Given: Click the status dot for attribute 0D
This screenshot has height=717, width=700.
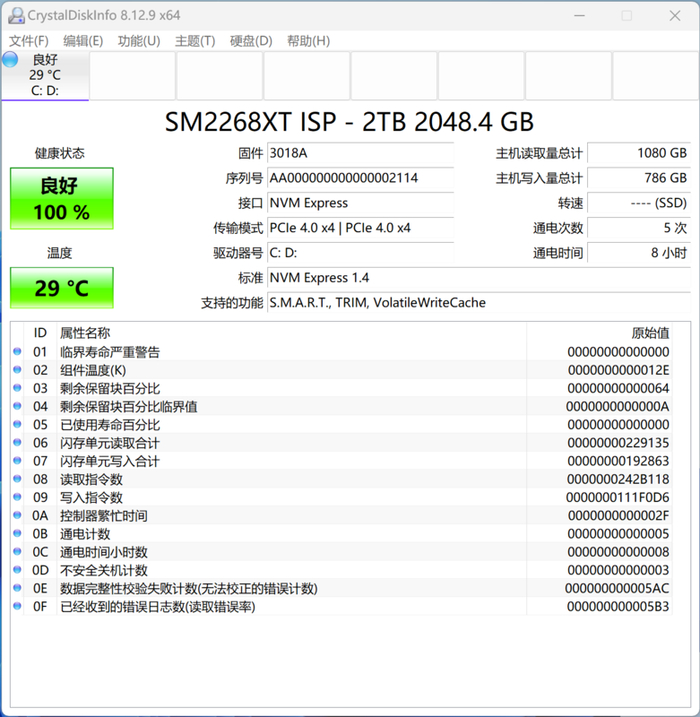Looking at the screenshot, I should pyautogui.click(x=17, y=570).
